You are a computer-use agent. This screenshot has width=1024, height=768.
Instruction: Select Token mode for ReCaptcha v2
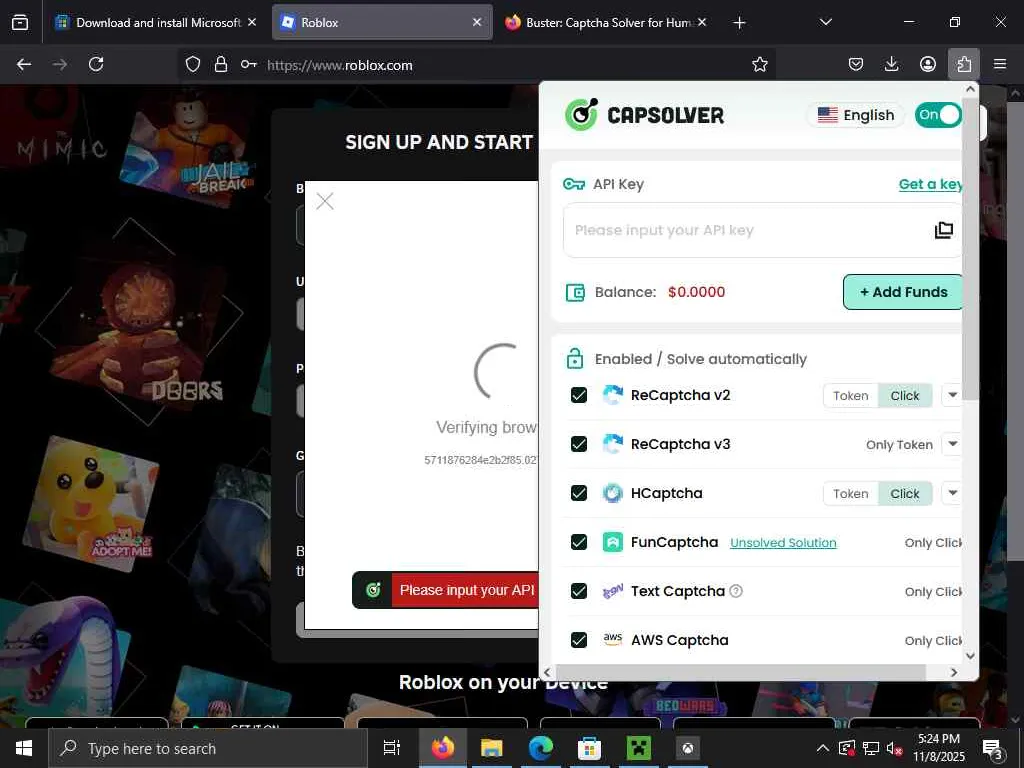850,396
